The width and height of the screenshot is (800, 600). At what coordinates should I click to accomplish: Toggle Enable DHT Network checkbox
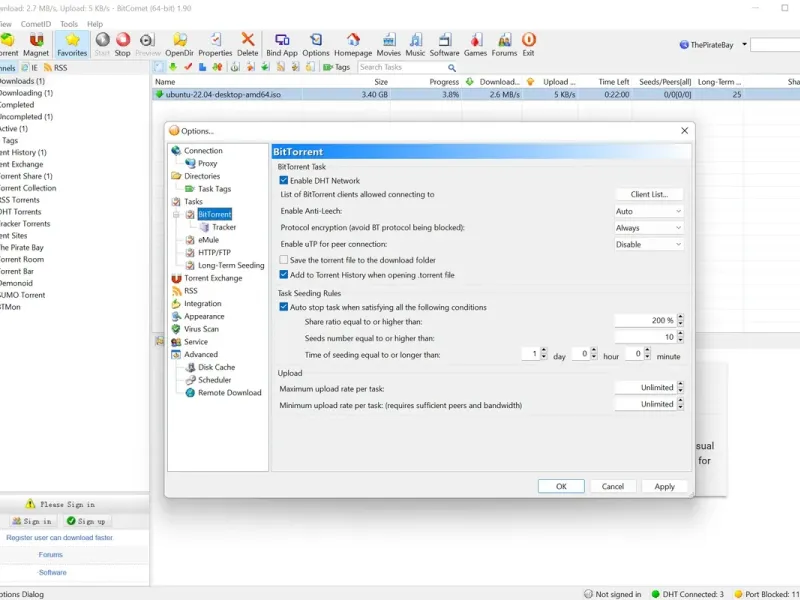(284, 180)
